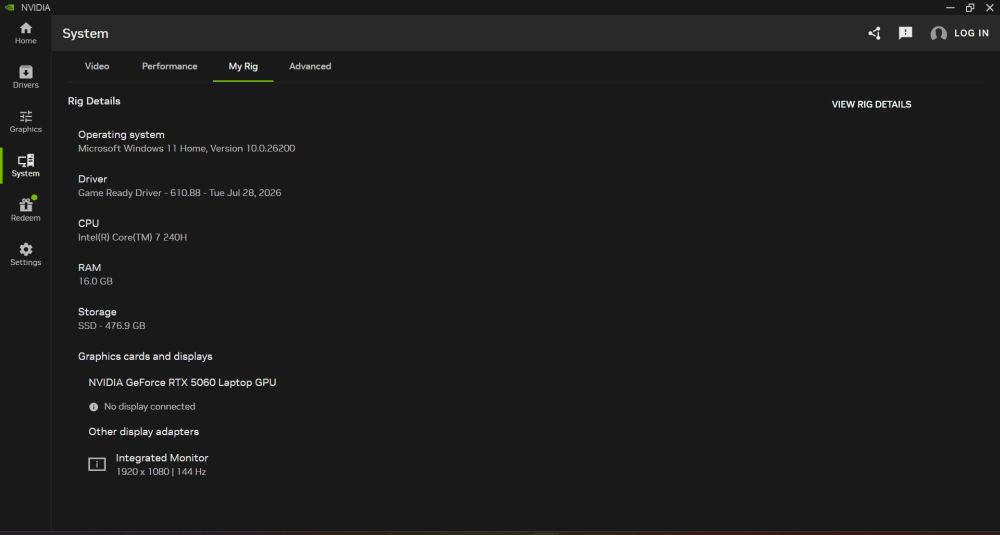
Task: Click the System page title
Action: click(85, 34)
